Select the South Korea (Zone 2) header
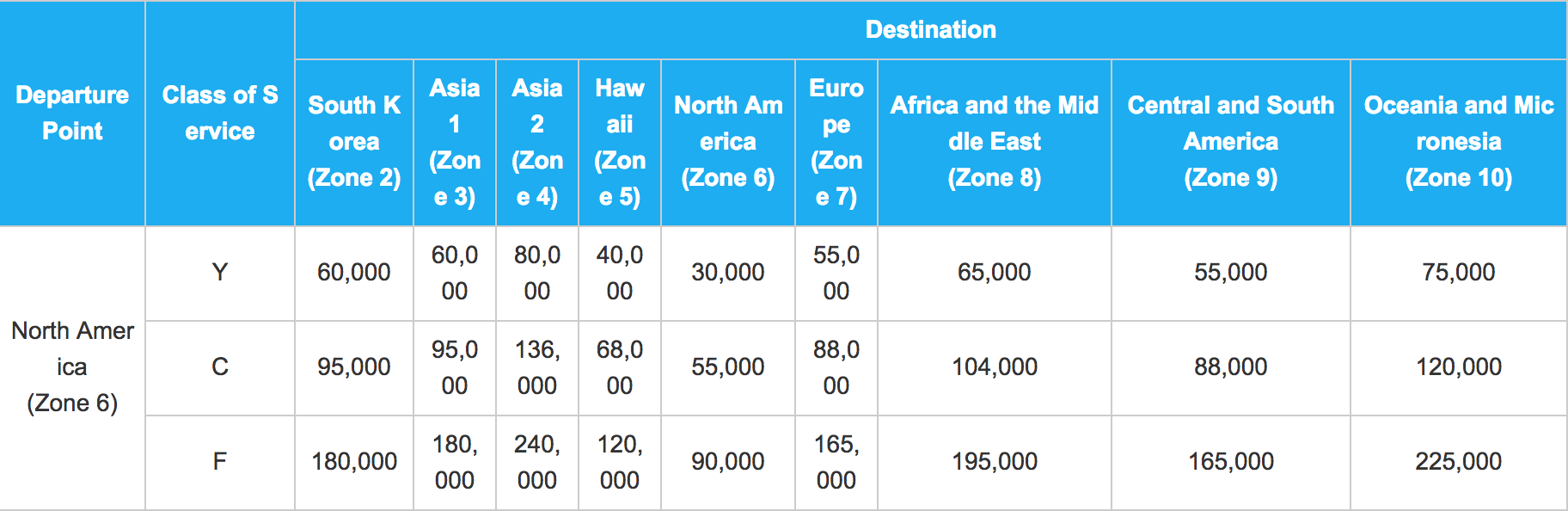This screenshot has height=511, width=1568. pos(354,142)
